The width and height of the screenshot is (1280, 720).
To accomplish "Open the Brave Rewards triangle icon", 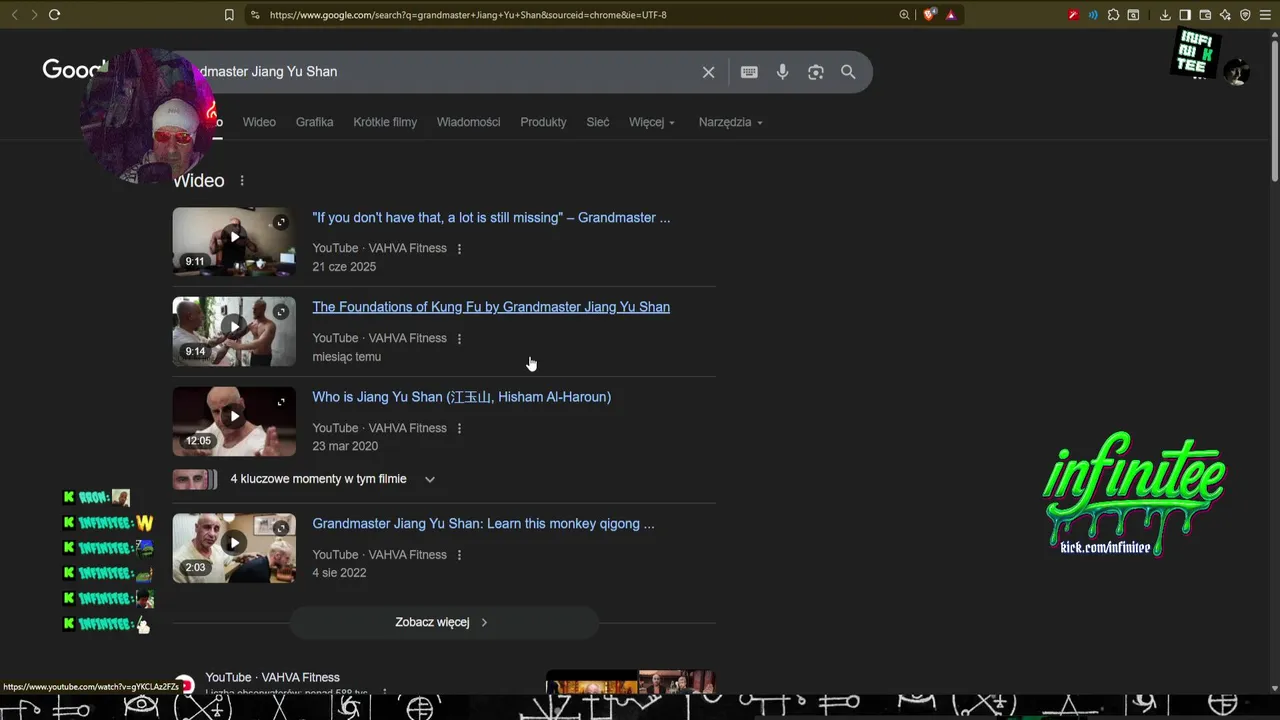I will click(x=950, y=15).
